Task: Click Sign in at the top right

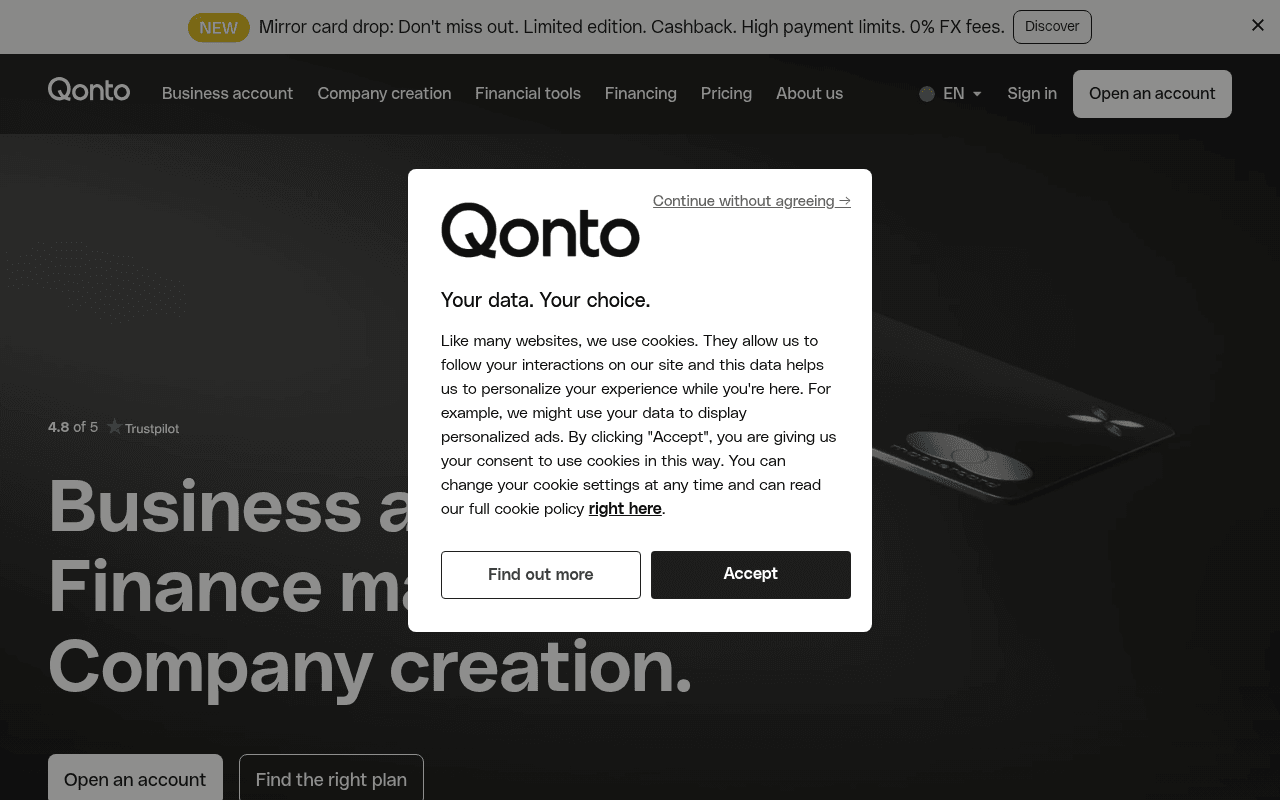Action: [1031, 93]
